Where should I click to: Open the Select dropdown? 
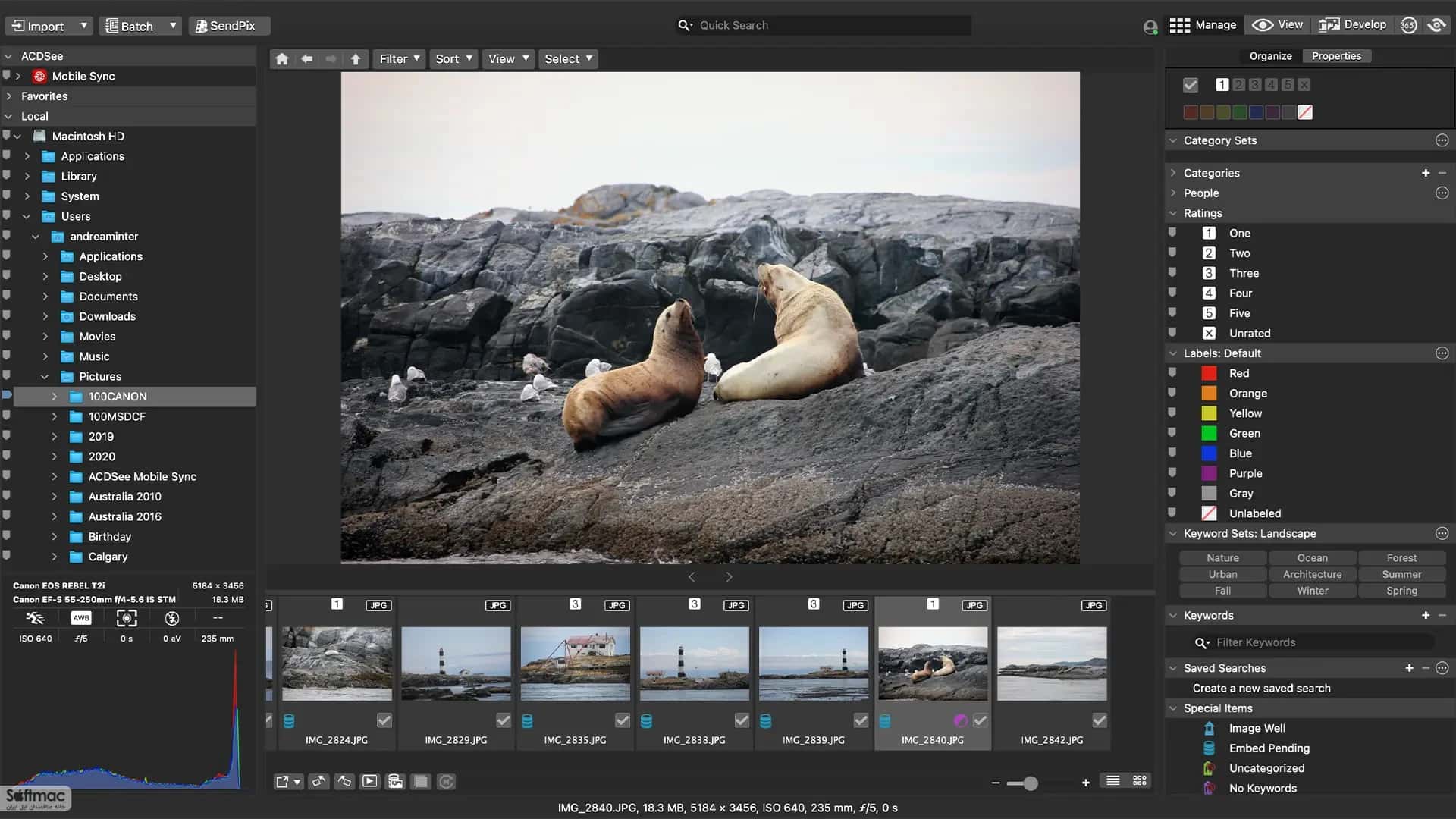point(568,59)
